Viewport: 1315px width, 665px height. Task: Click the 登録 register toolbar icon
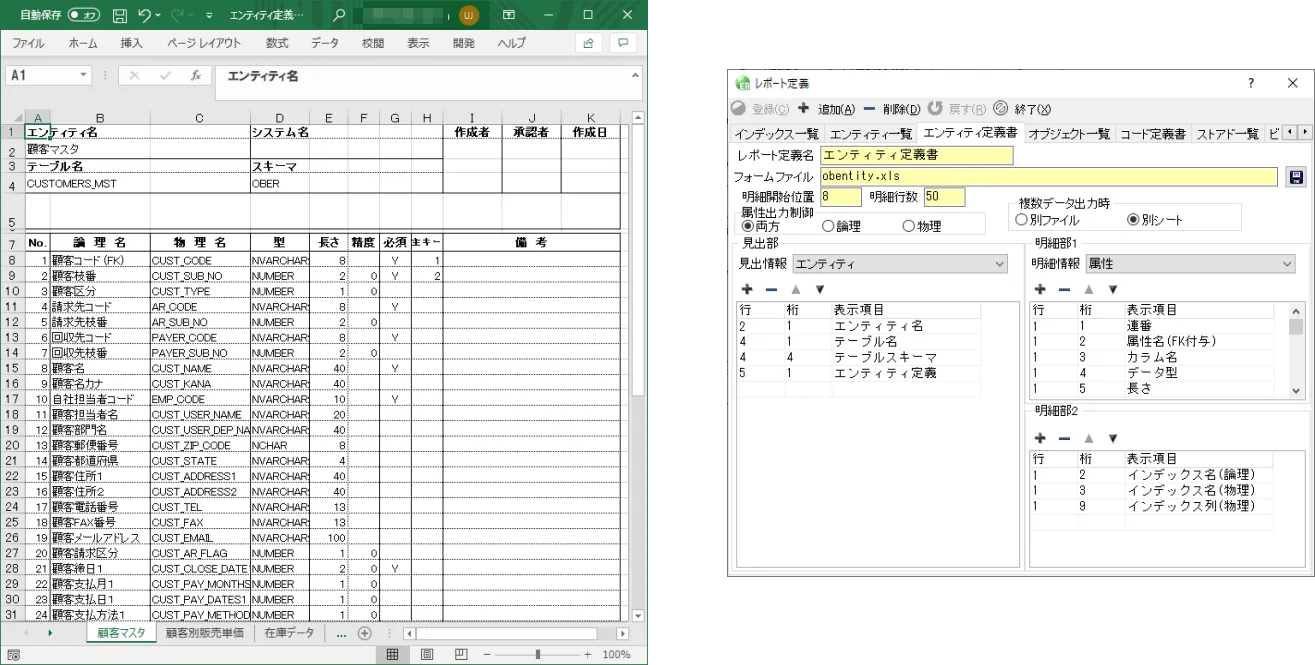click(761, 109)
